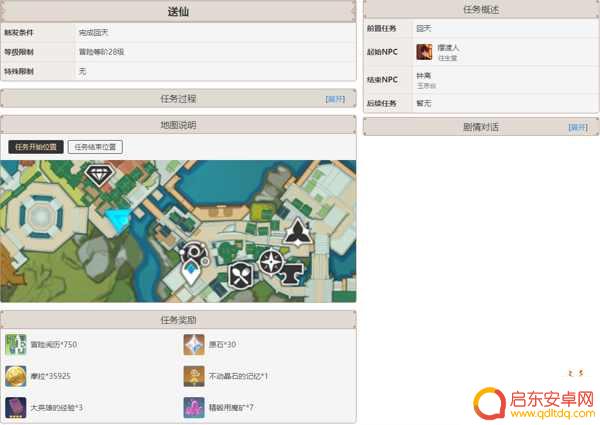This screenshot has width=600, height=425.
Task: Click the 任务概述 panel header
Action: [481, 10]
